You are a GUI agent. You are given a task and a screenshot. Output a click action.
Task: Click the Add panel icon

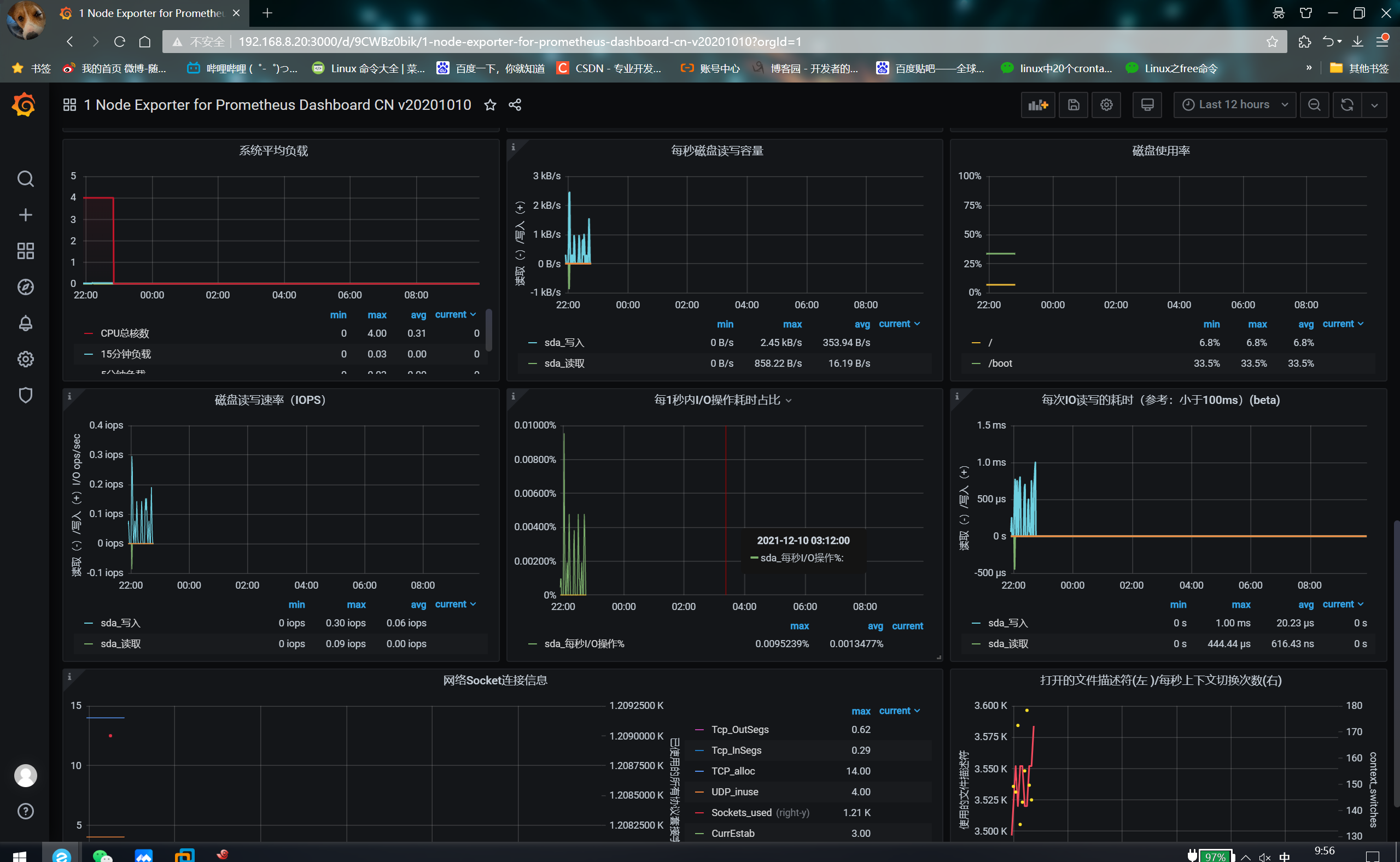coord(1038,105)
